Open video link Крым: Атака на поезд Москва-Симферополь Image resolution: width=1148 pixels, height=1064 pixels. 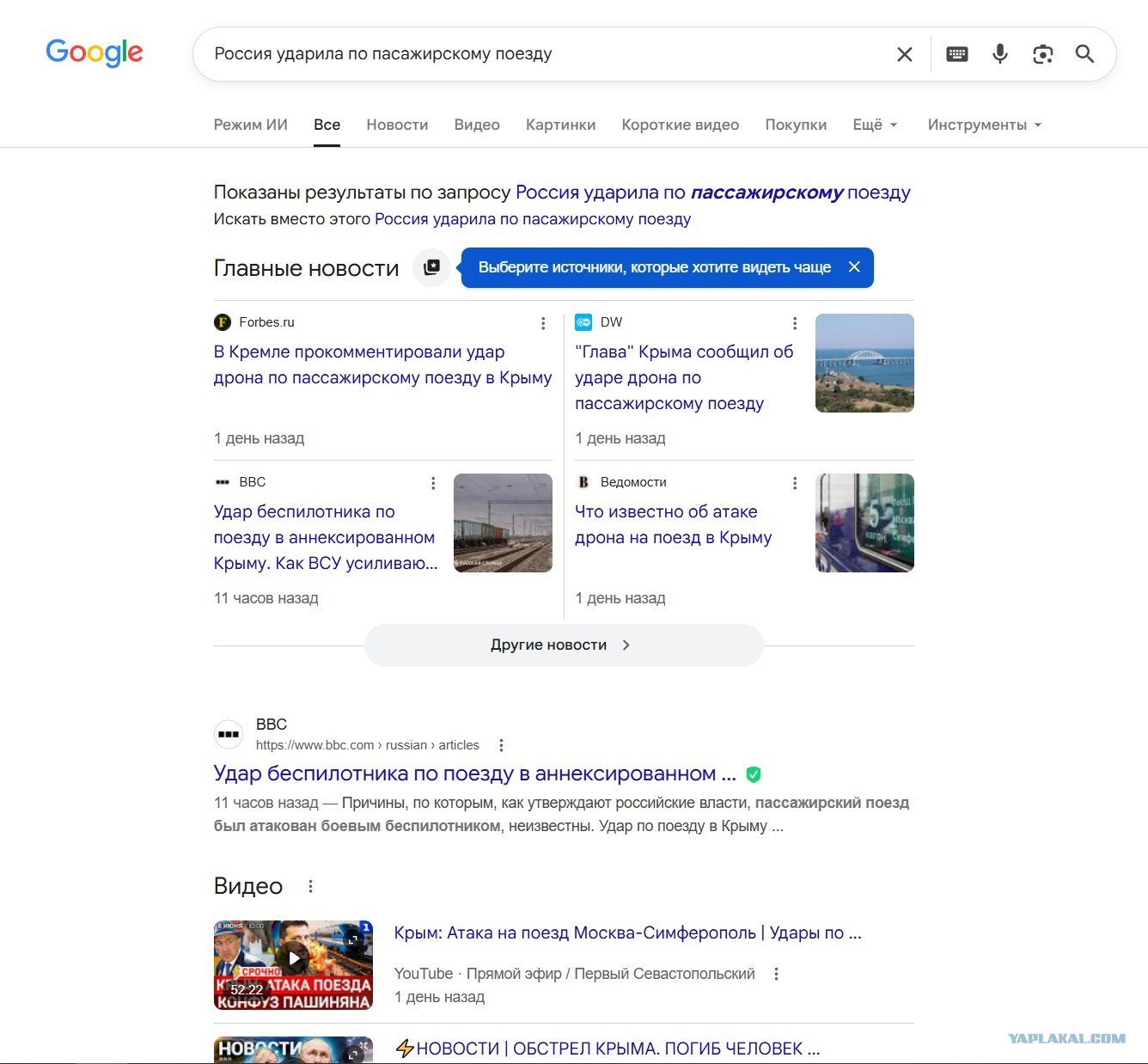tap(628, 933)
